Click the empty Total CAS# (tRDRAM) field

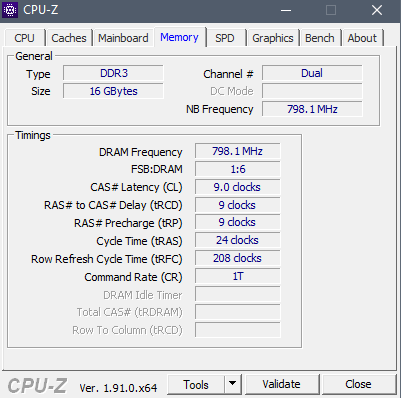pos(238,312)
